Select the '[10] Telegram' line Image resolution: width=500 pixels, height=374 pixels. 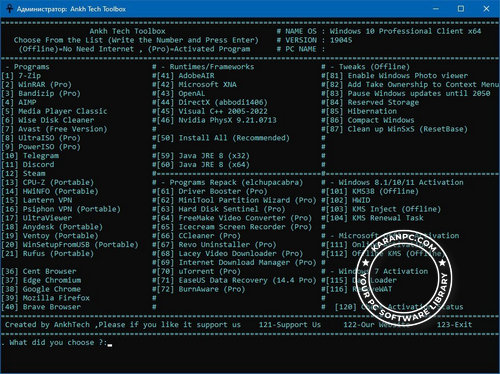click(30, 156)
